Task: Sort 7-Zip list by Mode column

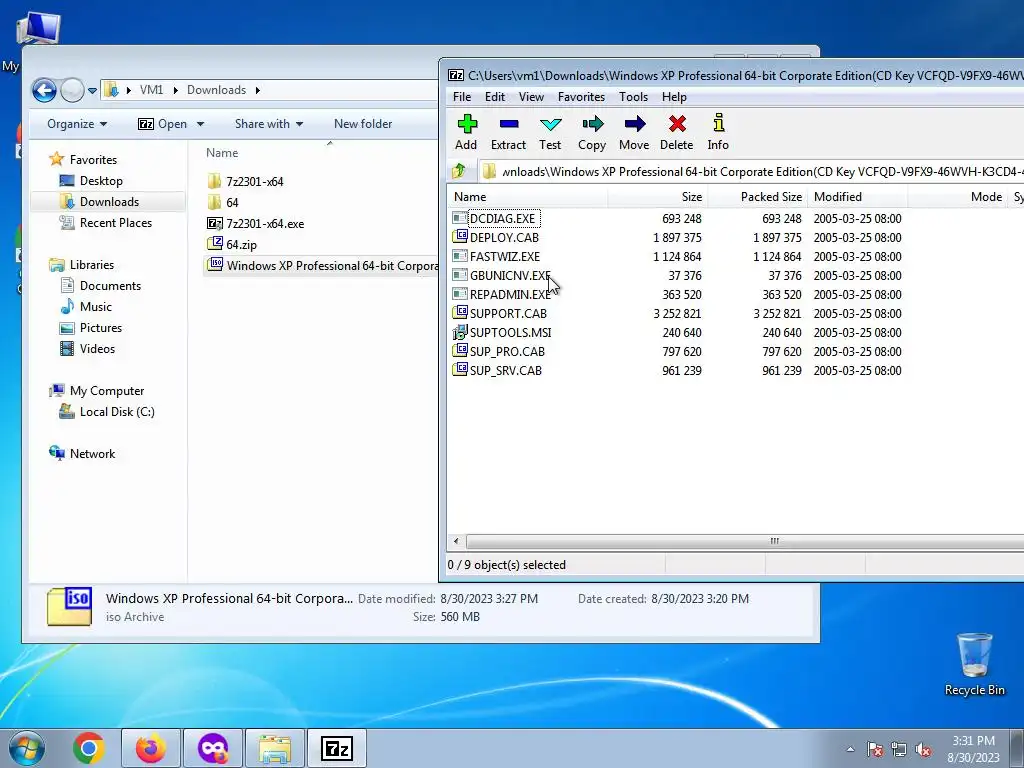Action: click(957, 197)
